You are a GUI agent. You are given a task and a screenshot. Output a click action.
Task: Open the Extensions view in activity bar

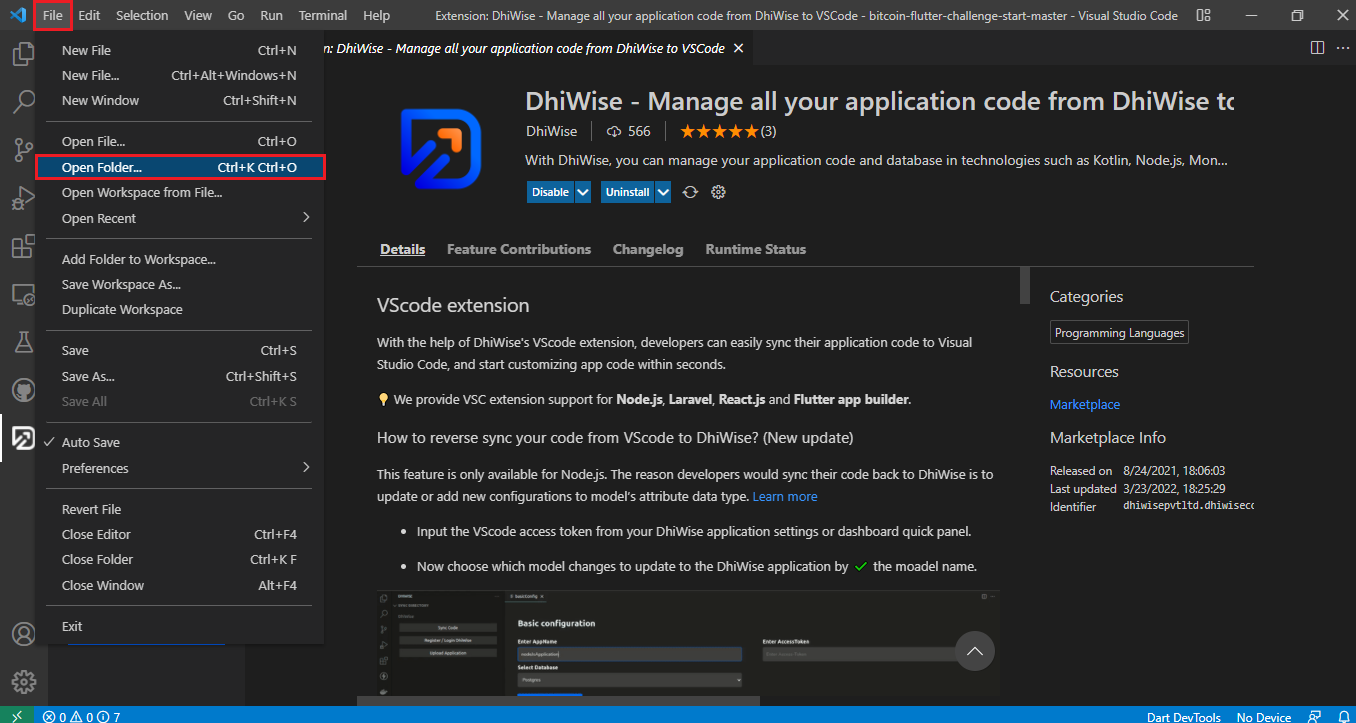(x=23, y=246)
